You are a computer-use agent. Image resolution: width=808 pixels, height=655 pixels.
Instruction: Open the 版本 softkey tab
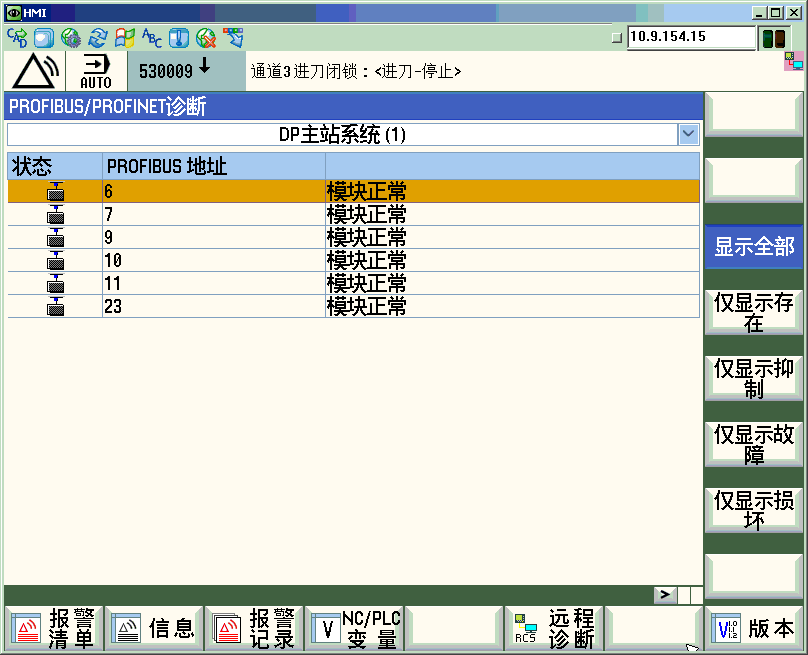click(x=754, y=628)
